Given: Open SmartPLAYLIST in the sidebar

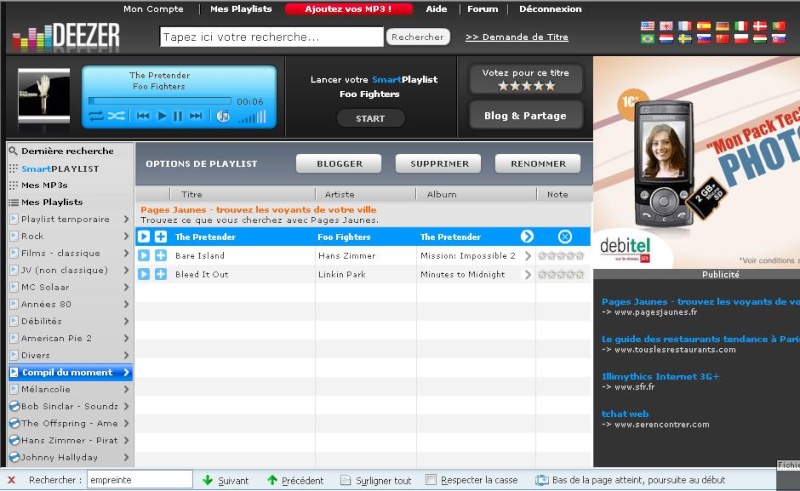Looking at the screenshot, I should [60, 168].
